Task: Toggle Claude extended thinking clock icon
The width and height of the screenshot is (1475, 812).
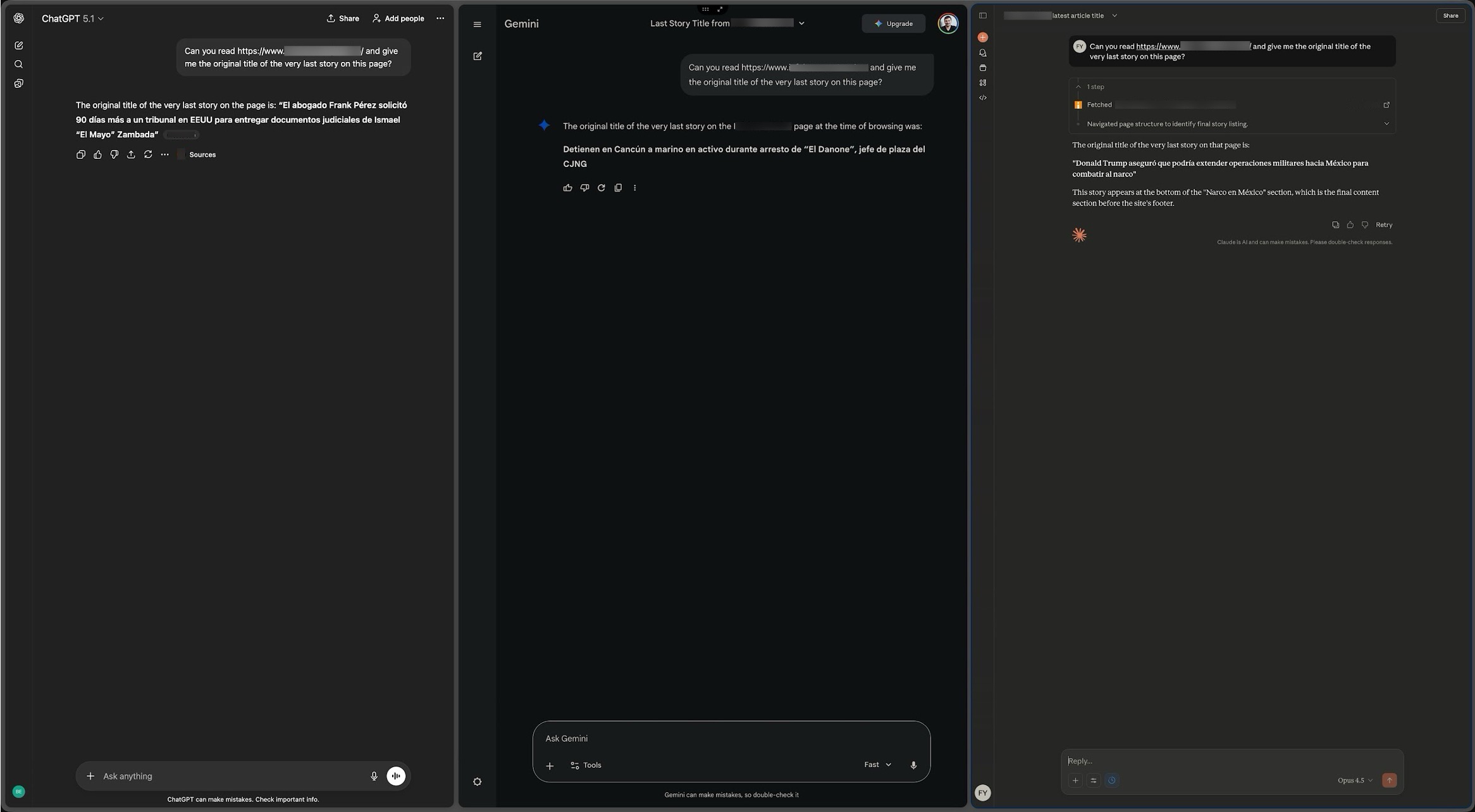Action: 1111,780
